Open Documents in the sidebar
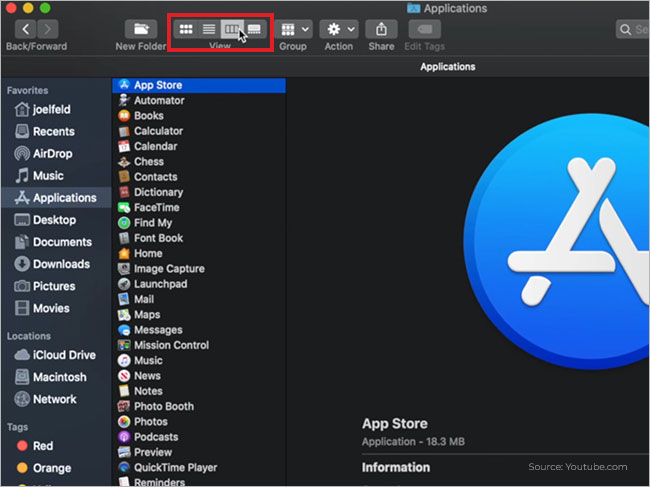Screen dimensions: 650x487 click(x=56, y=242)
